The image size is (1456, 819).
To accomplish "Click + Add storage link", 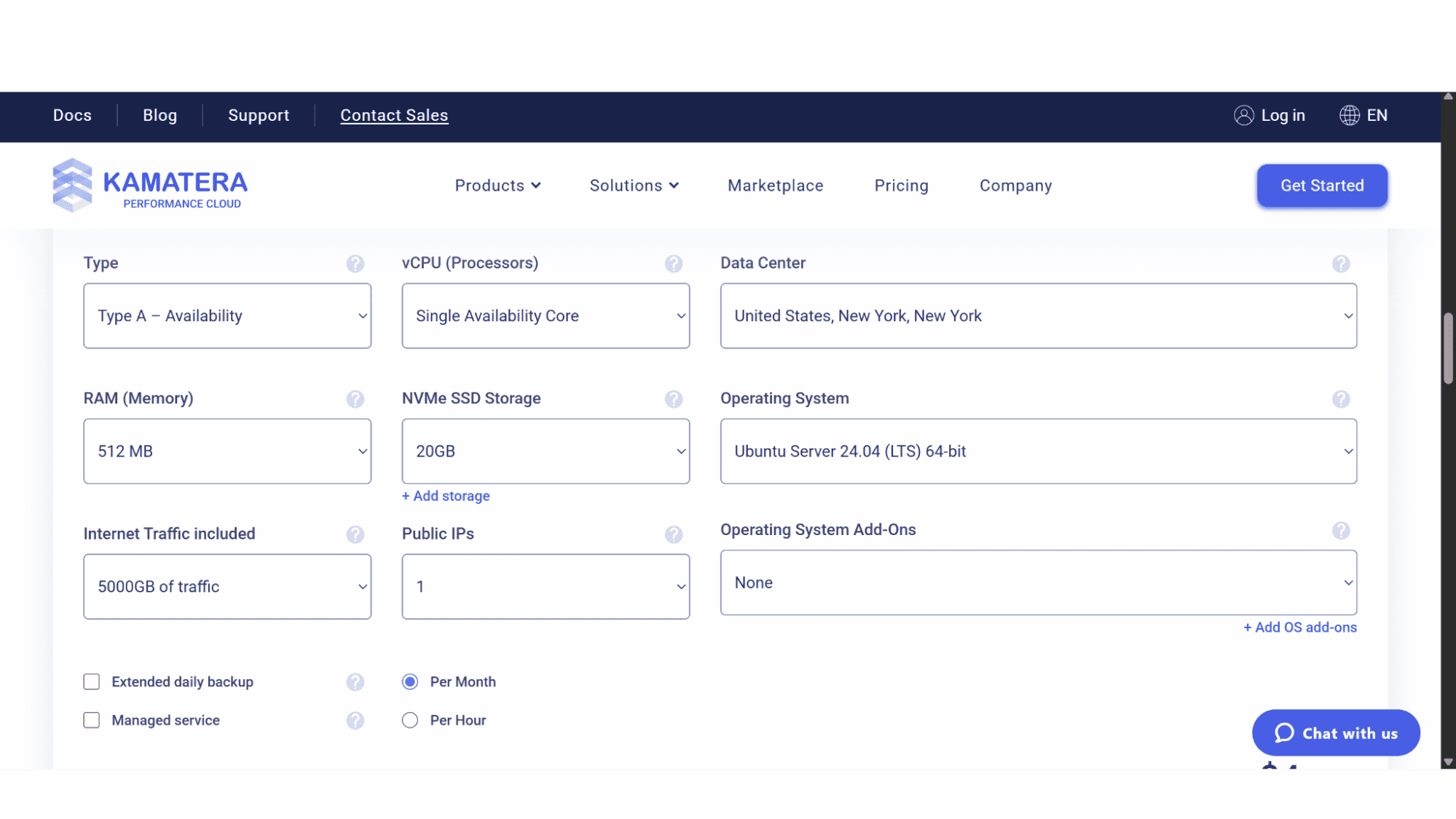I will click(445, 496).
